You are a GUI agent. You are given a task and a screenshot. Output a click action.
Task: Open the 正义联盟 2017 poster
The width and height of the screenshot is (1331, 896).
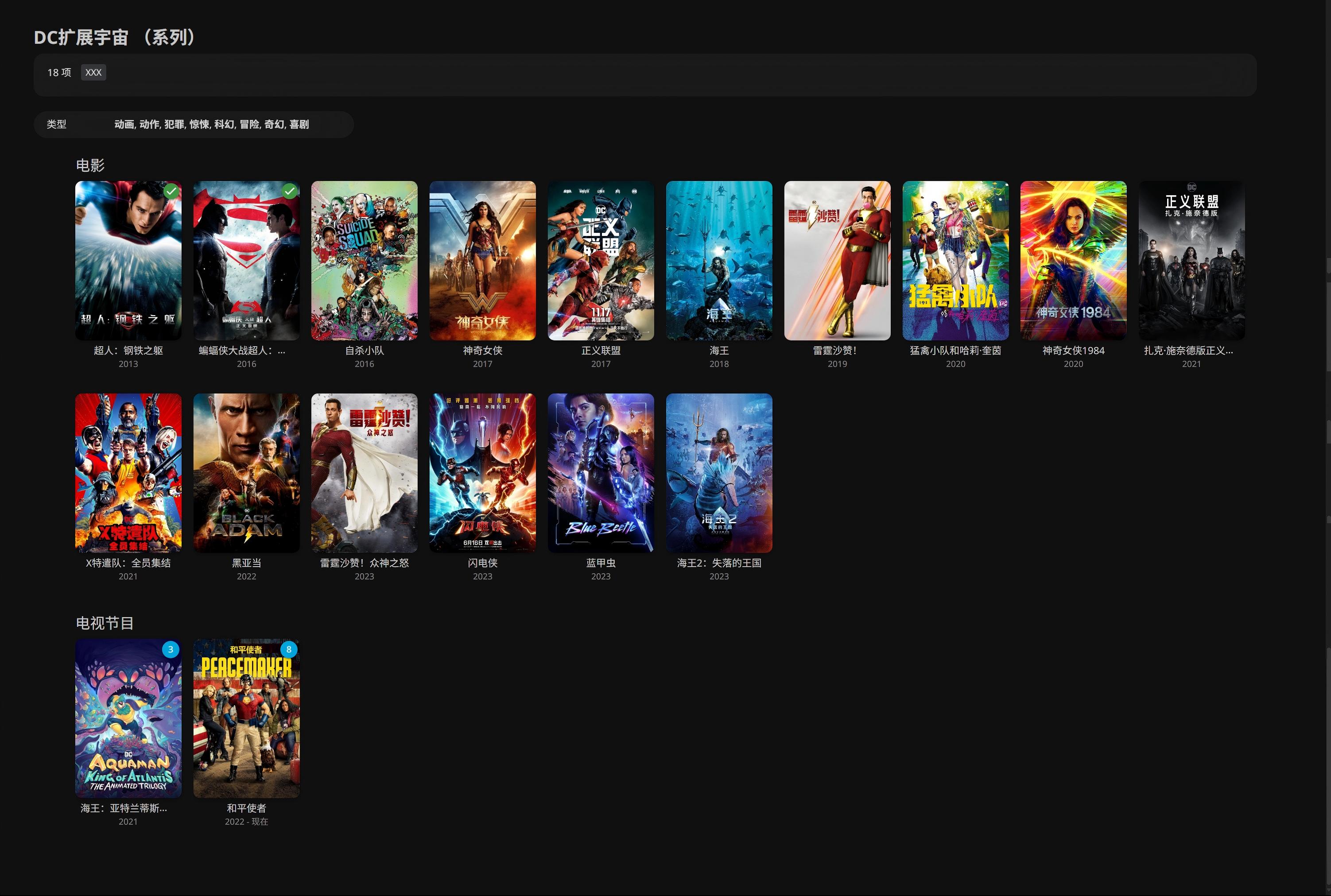pos(601,261)
